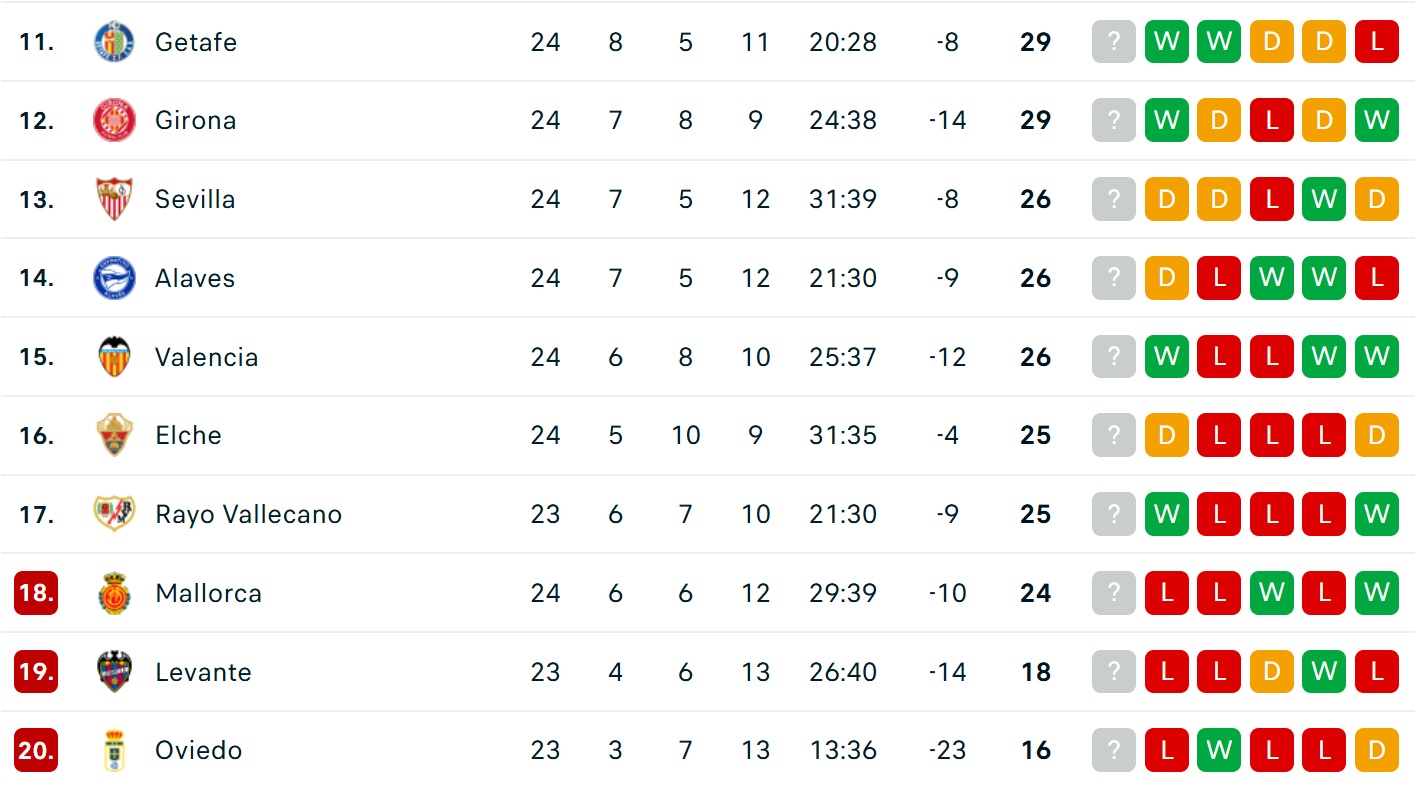The image size is (1415, 788).
Task: Click the Levante club crest icon
Action: [x=114, y=672]
